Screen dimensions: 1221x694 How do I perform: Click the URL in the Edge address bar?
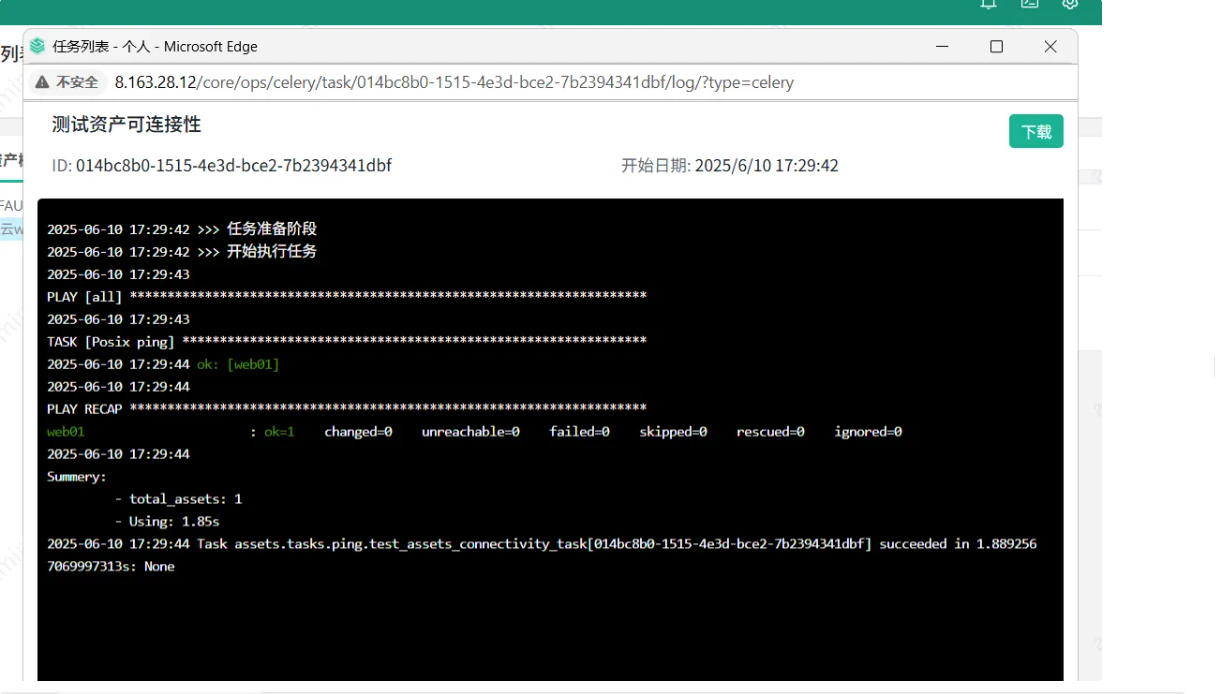[x=454, y=82]
